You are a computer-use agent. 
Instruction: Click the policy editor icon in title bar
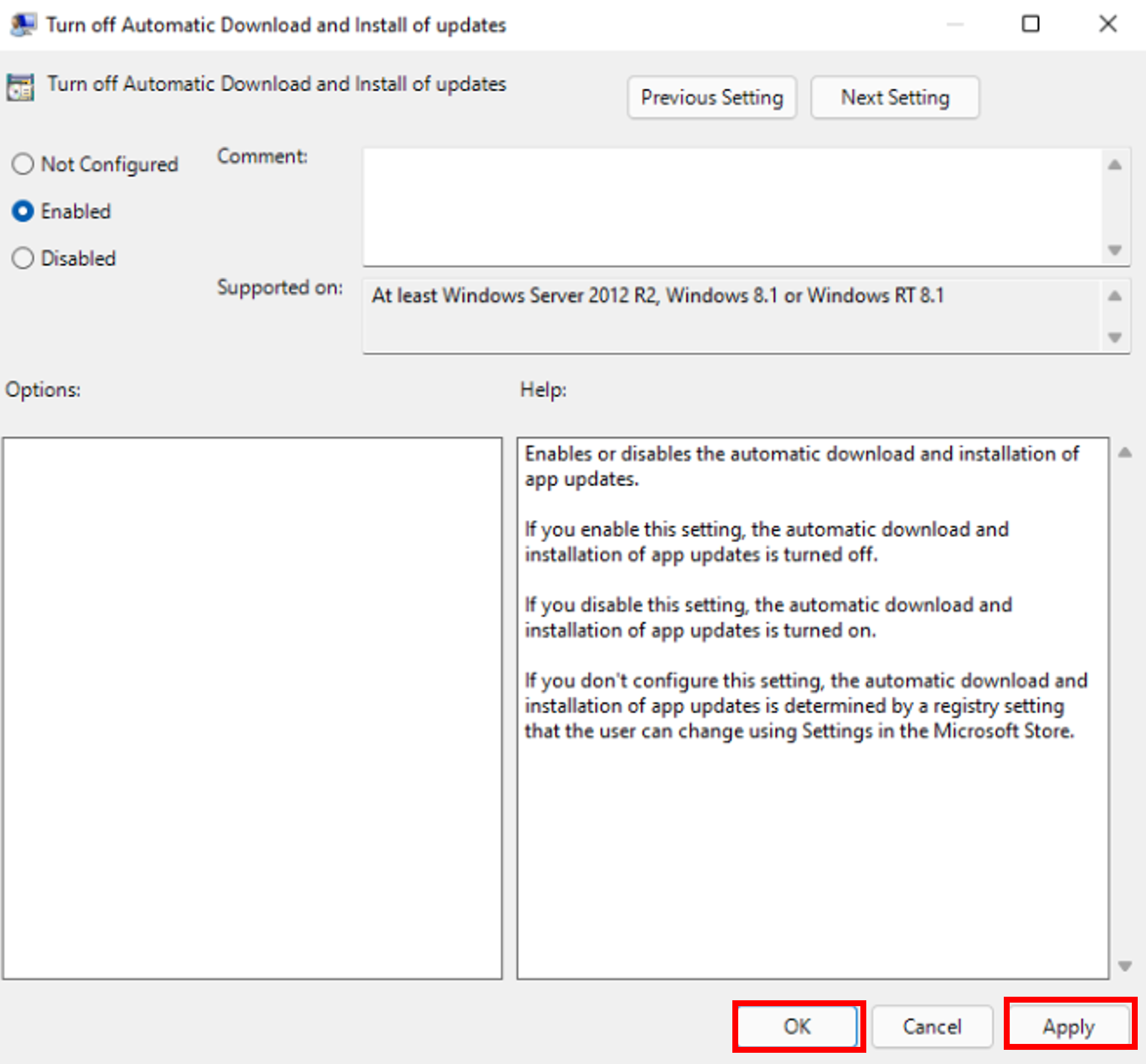coord(22,25)
